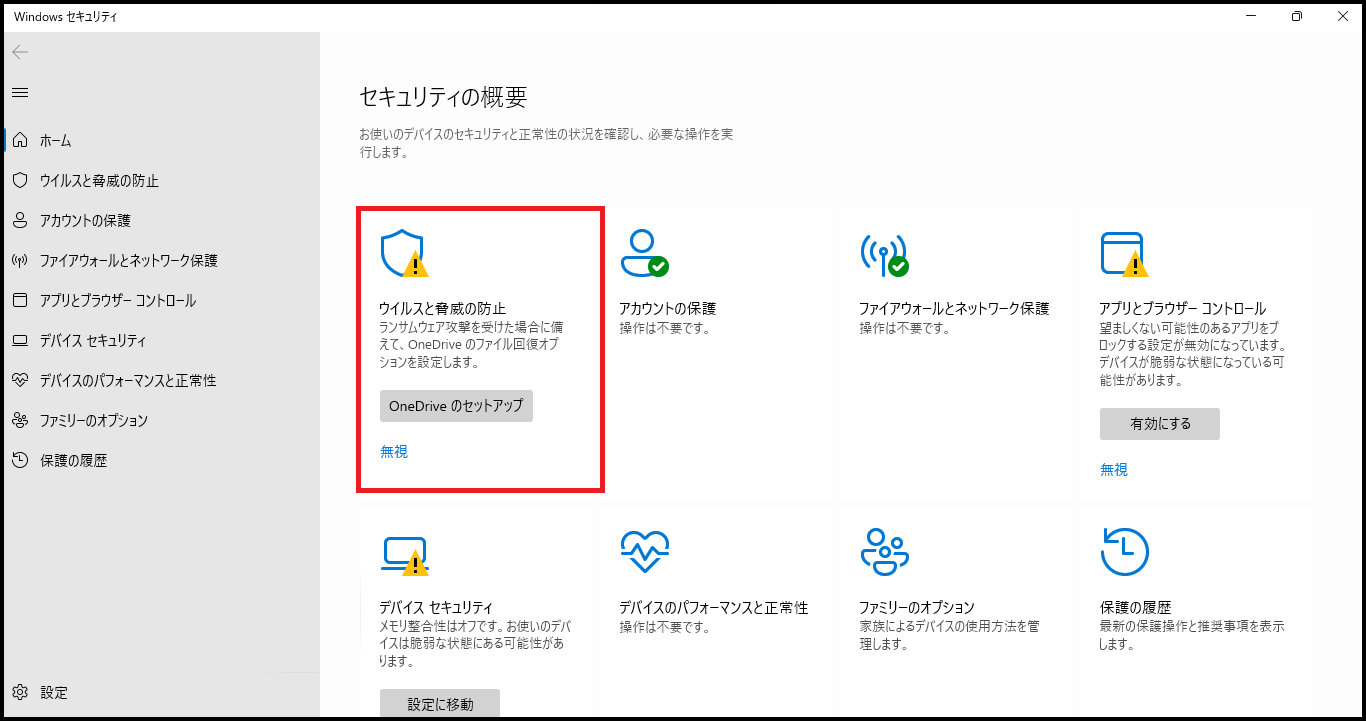This screenshot has width=1366, height=721.
Task: Click the family icon beside ファミリーのオプション in sidebar
Action: pyautogui.click(x=20, y=420)
